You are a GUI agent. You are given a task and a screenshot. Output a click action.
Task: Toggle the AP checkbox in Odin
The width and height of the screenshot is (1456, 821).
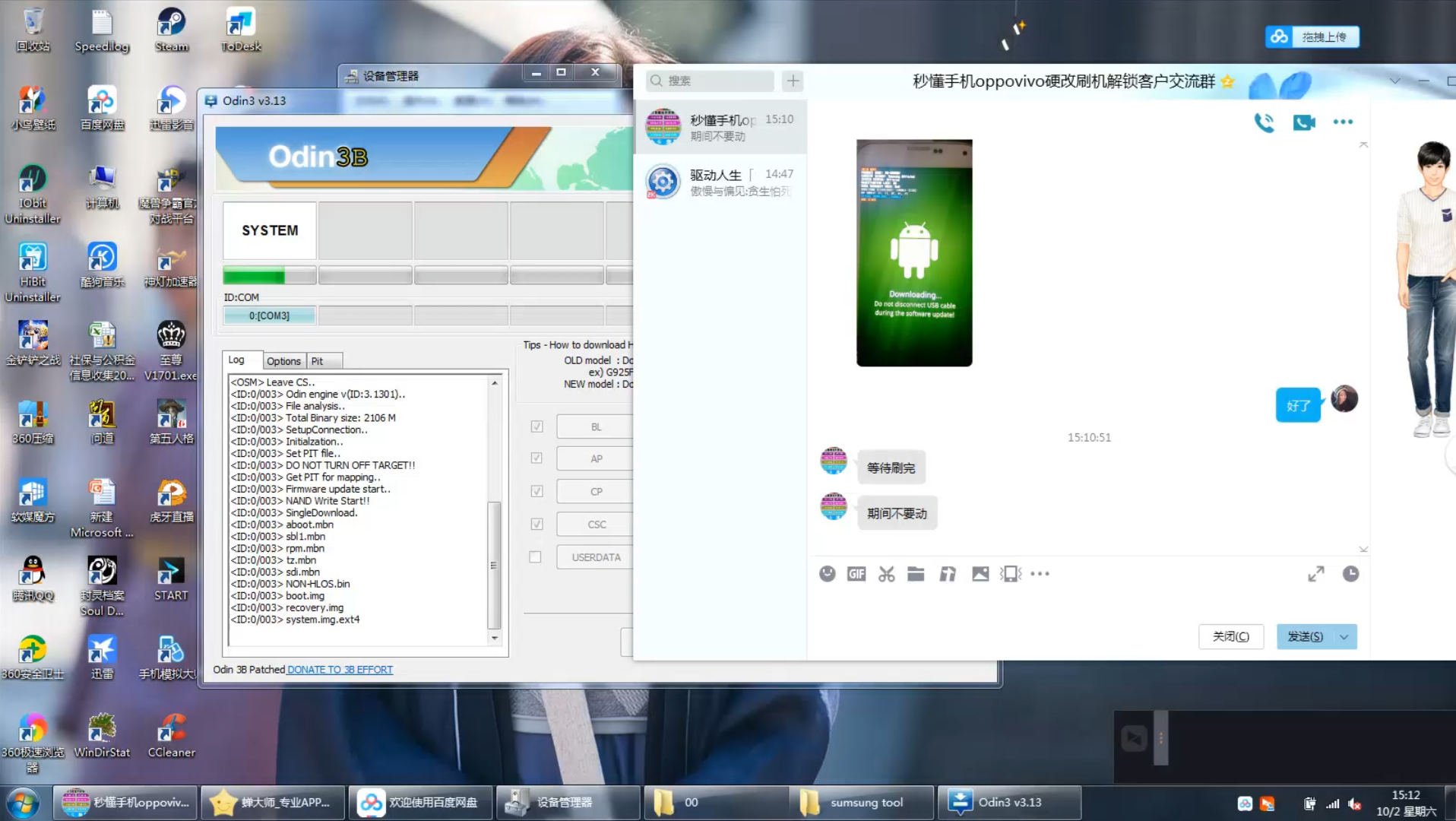click(537, 458)
